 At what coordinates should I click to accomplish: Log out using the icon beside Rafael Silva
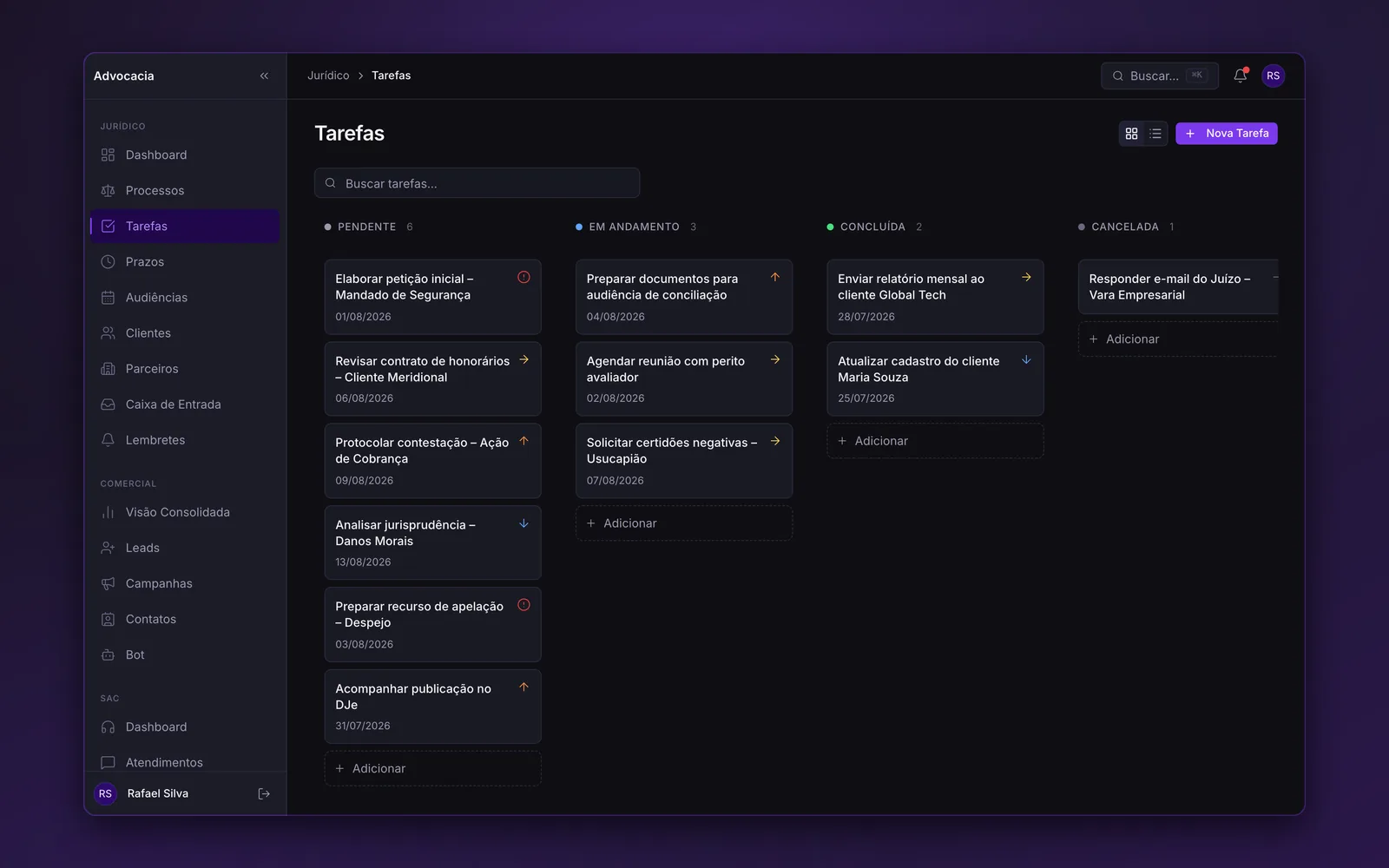pos(264,793)
